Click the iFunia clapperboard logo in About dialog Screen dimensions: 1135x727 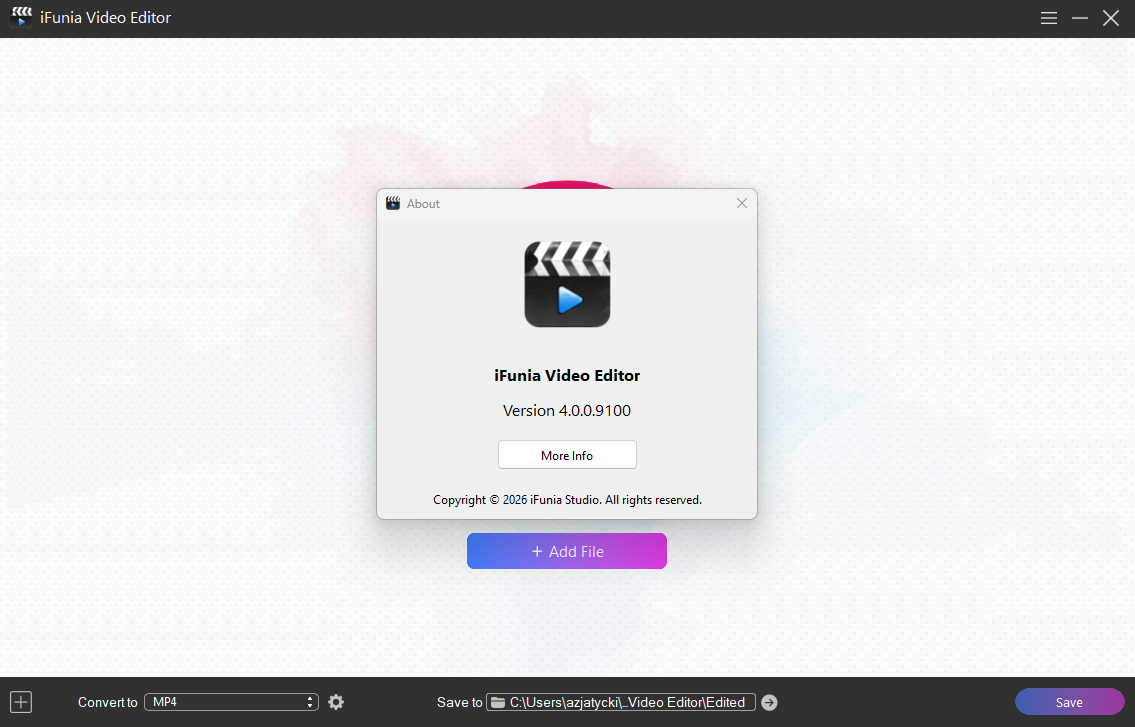(567, 284)
